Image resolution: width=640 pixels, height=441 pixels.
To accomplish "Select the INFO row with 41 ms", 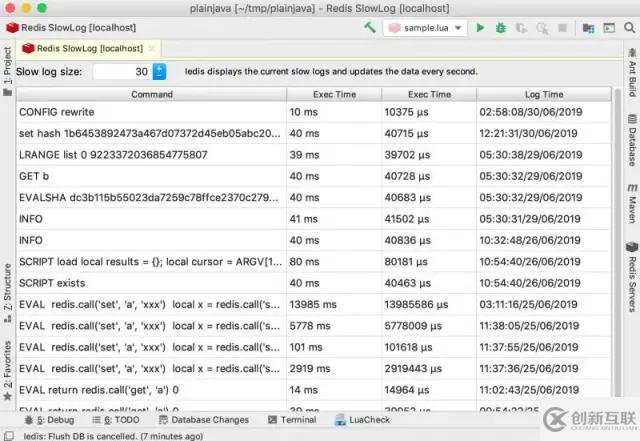I will (x=314, y=219).
